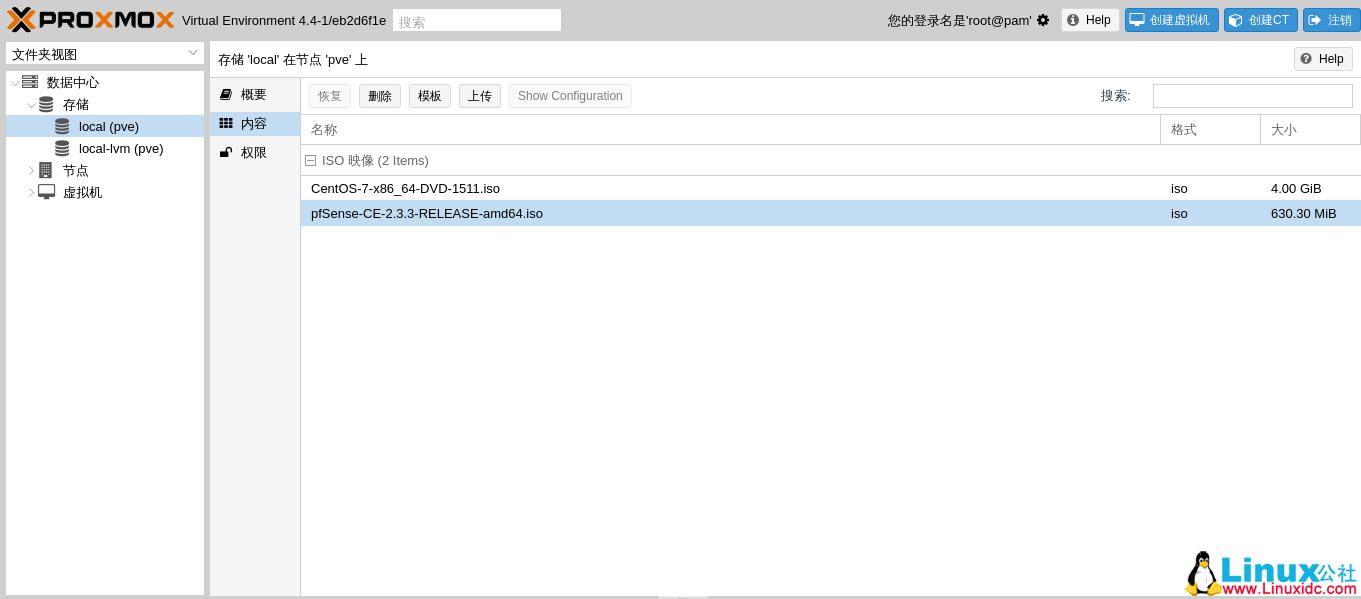Click the unlock icon for 权限
1361x599 pixels.
pyautogui.click(x=226, y=152)
